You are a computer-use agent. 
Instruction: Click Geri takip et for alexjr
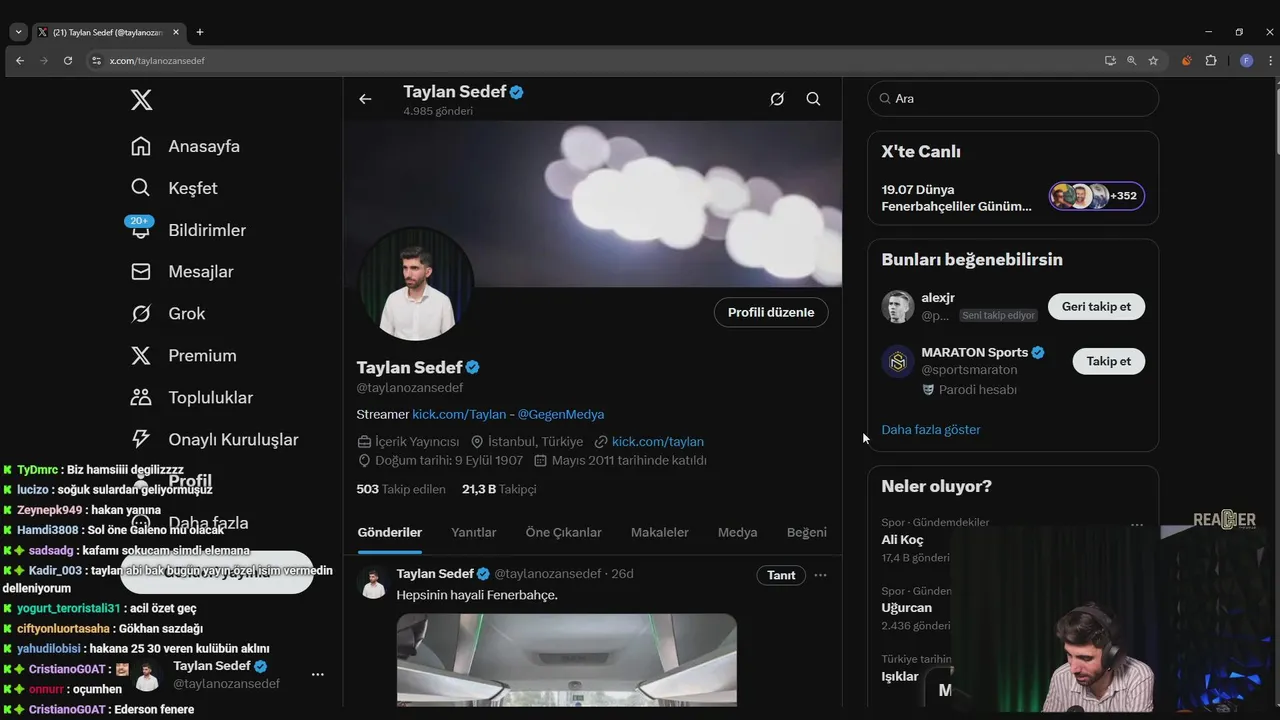1096,307
